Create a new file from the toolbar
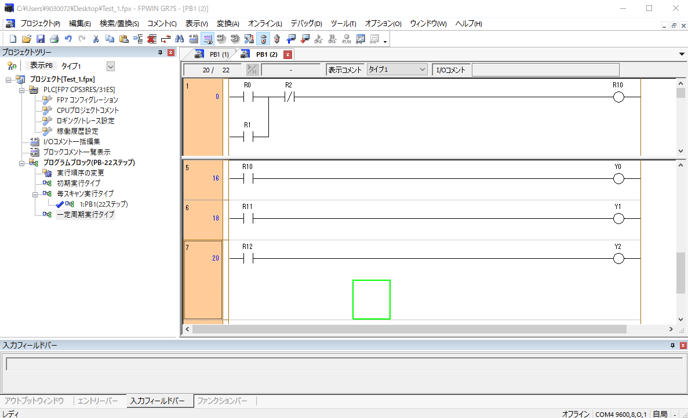688x418 pixels. (x=13, y=39)
